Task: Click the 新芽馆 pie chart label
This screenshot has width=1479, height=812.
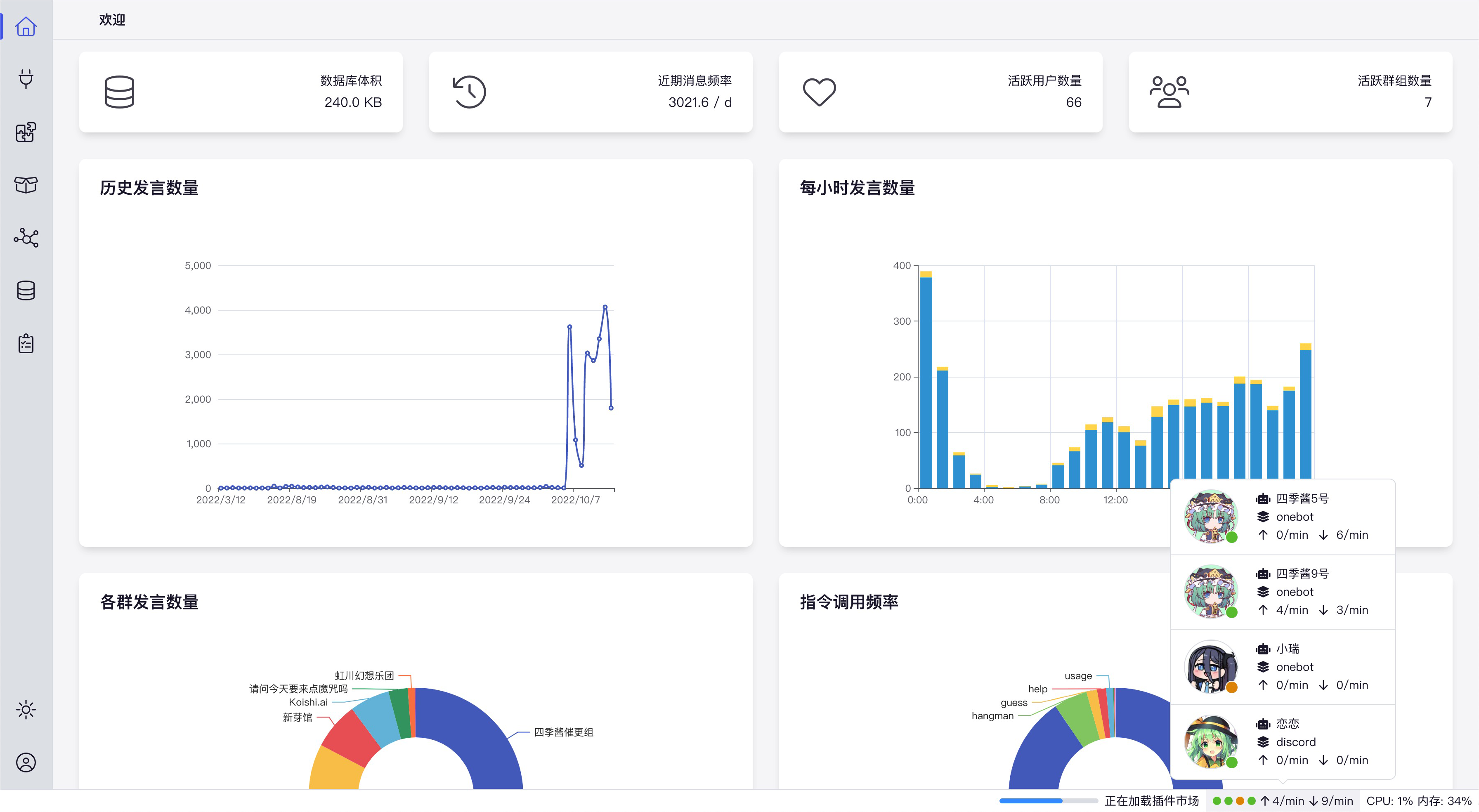Action: (298, 717)
